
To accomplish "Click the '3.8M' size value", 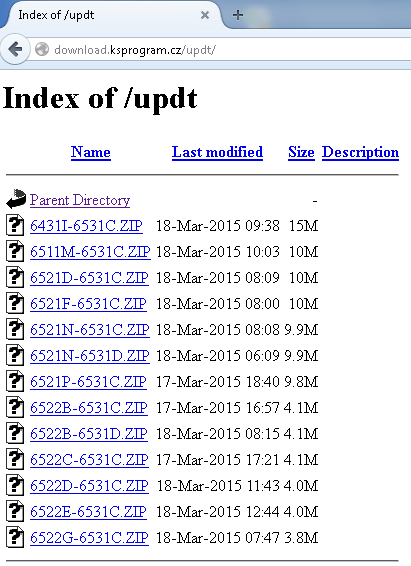I will pyautogui.click(x=301, y=538).
